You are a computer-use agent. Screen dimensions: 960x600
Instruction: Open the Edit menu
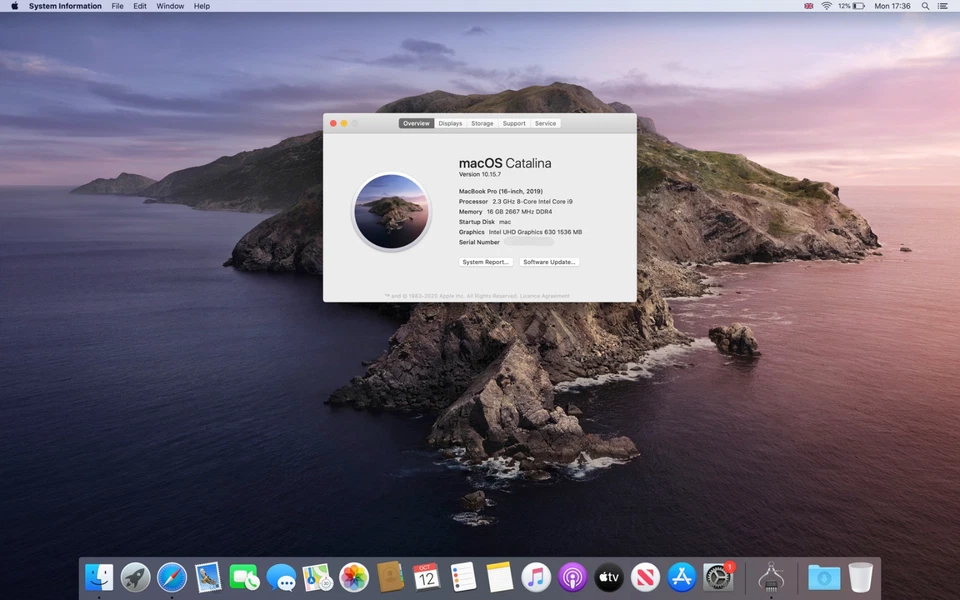click(140, 6)
